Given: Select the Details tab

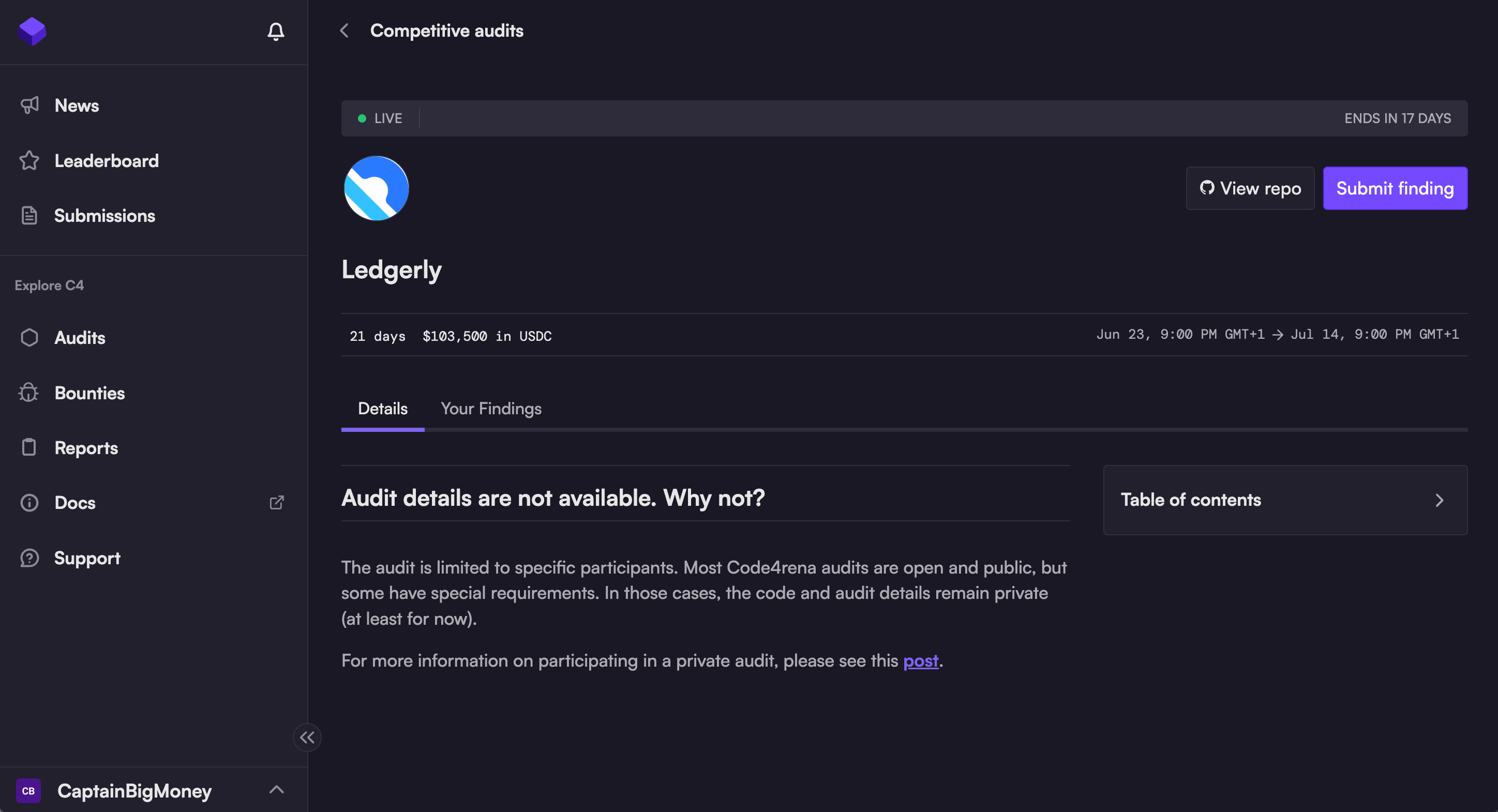Looking at the screenshot, I should click(383, 409).
